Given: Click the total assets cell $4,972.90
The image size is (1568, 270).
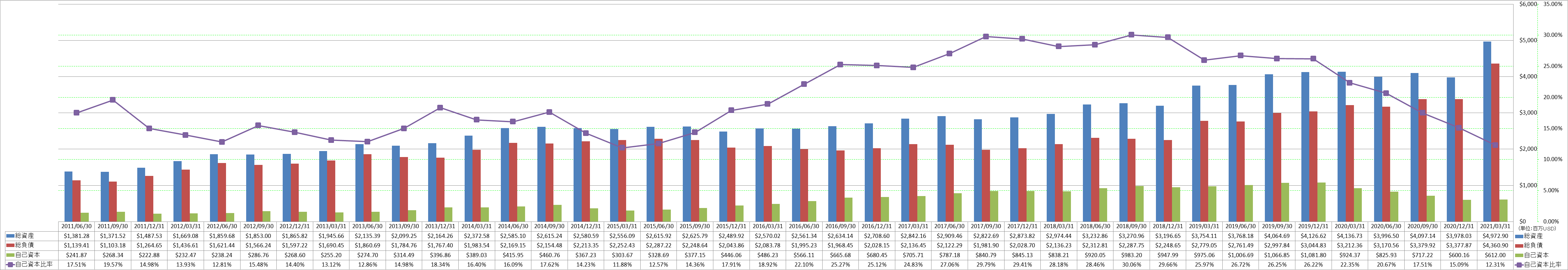Looking at the screenshot, I should pyautogui.click(x=1495, y=235).
